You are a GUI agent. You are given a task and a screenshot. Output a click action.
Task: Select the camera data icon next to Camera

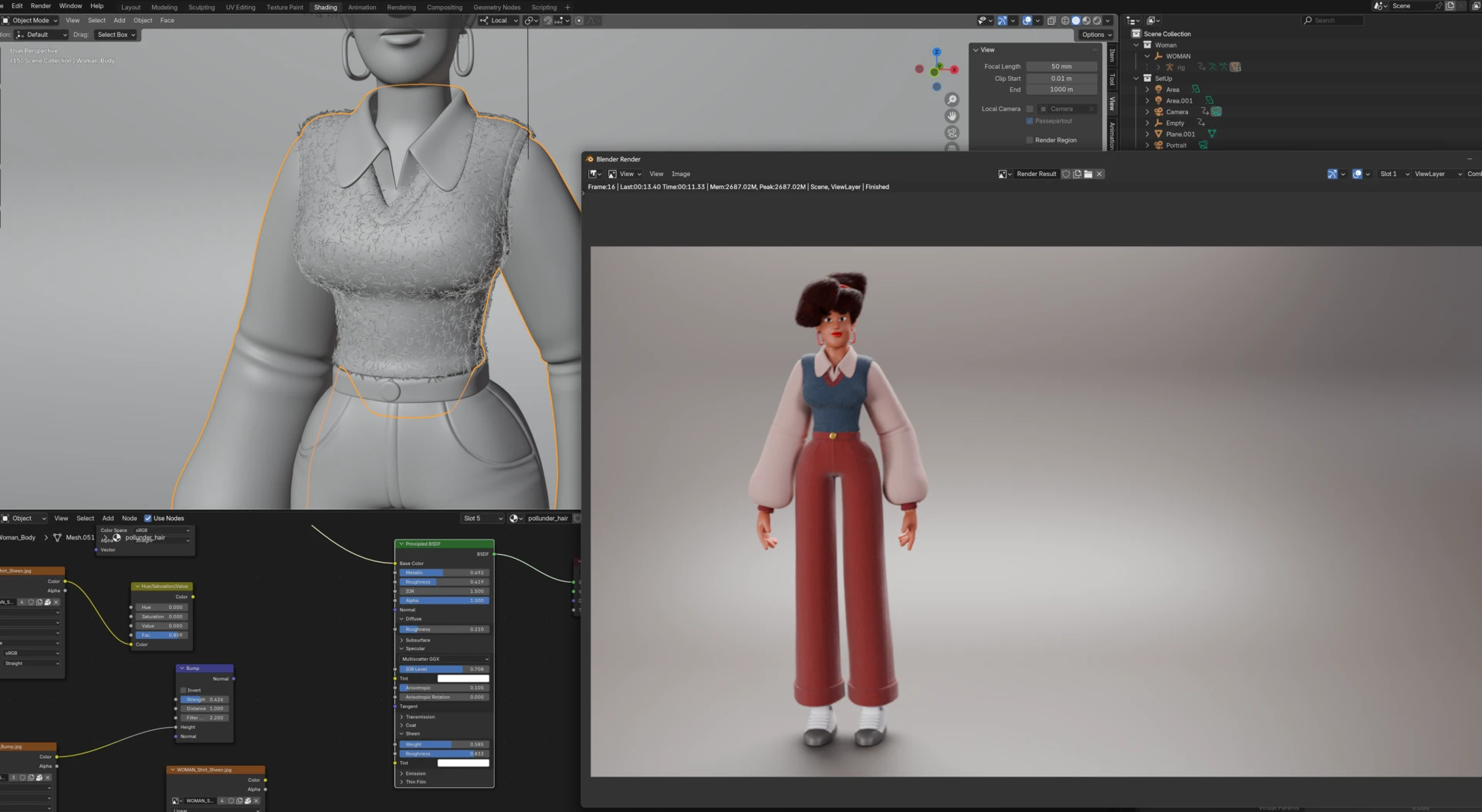(1216, 112)
